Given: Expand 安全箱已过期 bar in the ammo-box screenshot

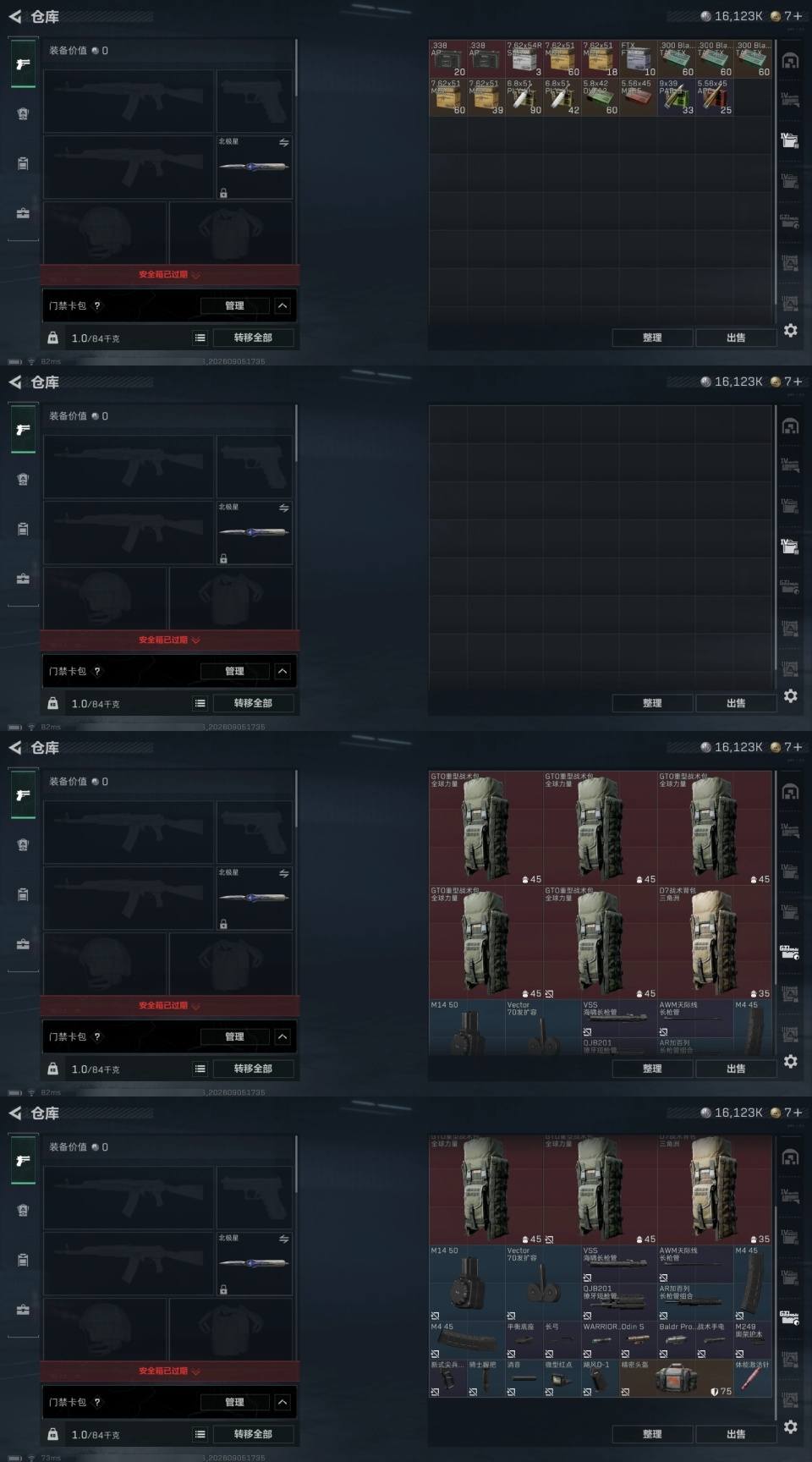Looking at the screenshot, I should click(x=169, y=275).
